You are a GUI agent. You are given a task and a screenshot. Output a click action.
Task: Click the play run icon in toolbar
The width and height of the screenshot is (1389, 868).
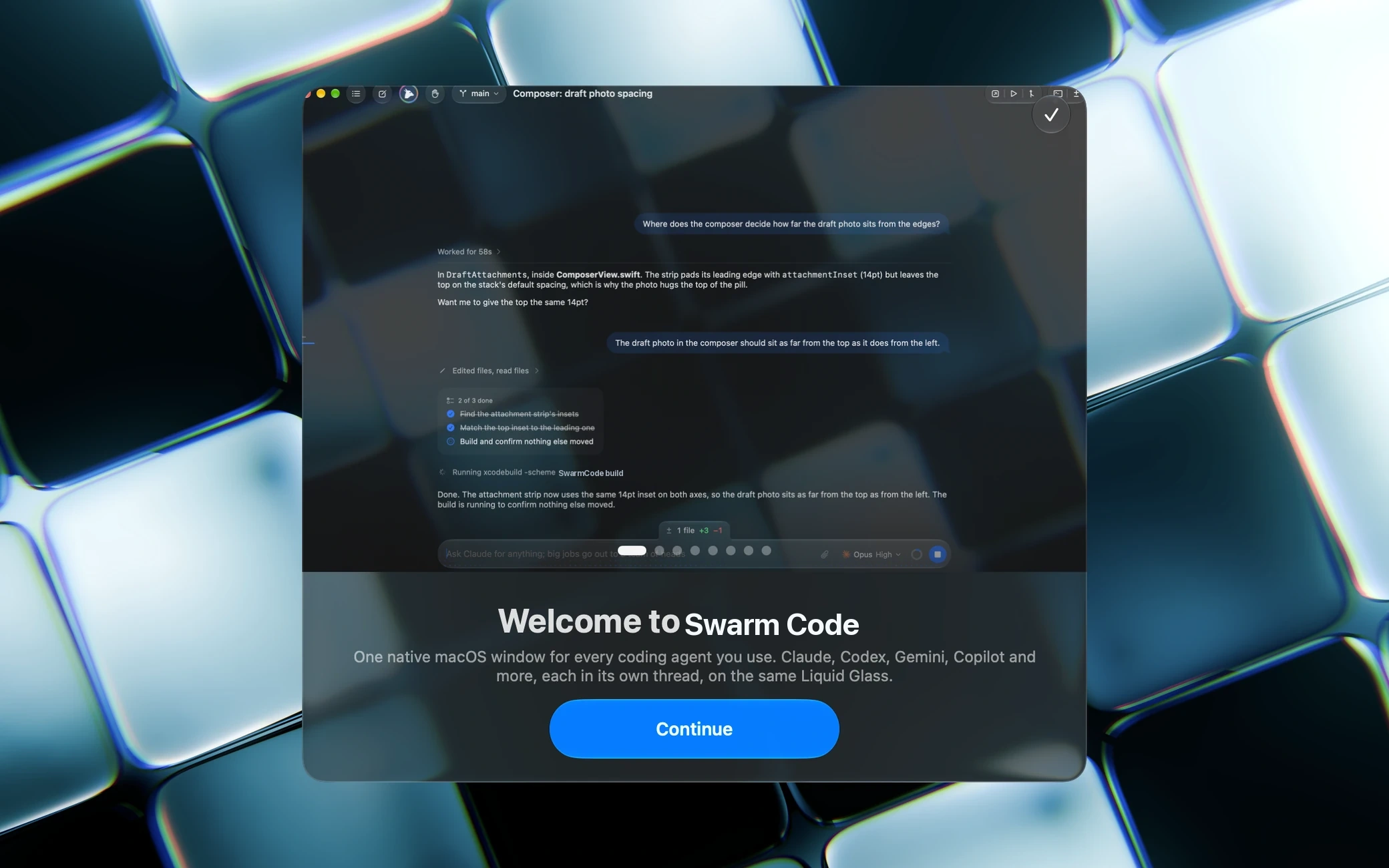point(1013,93)
